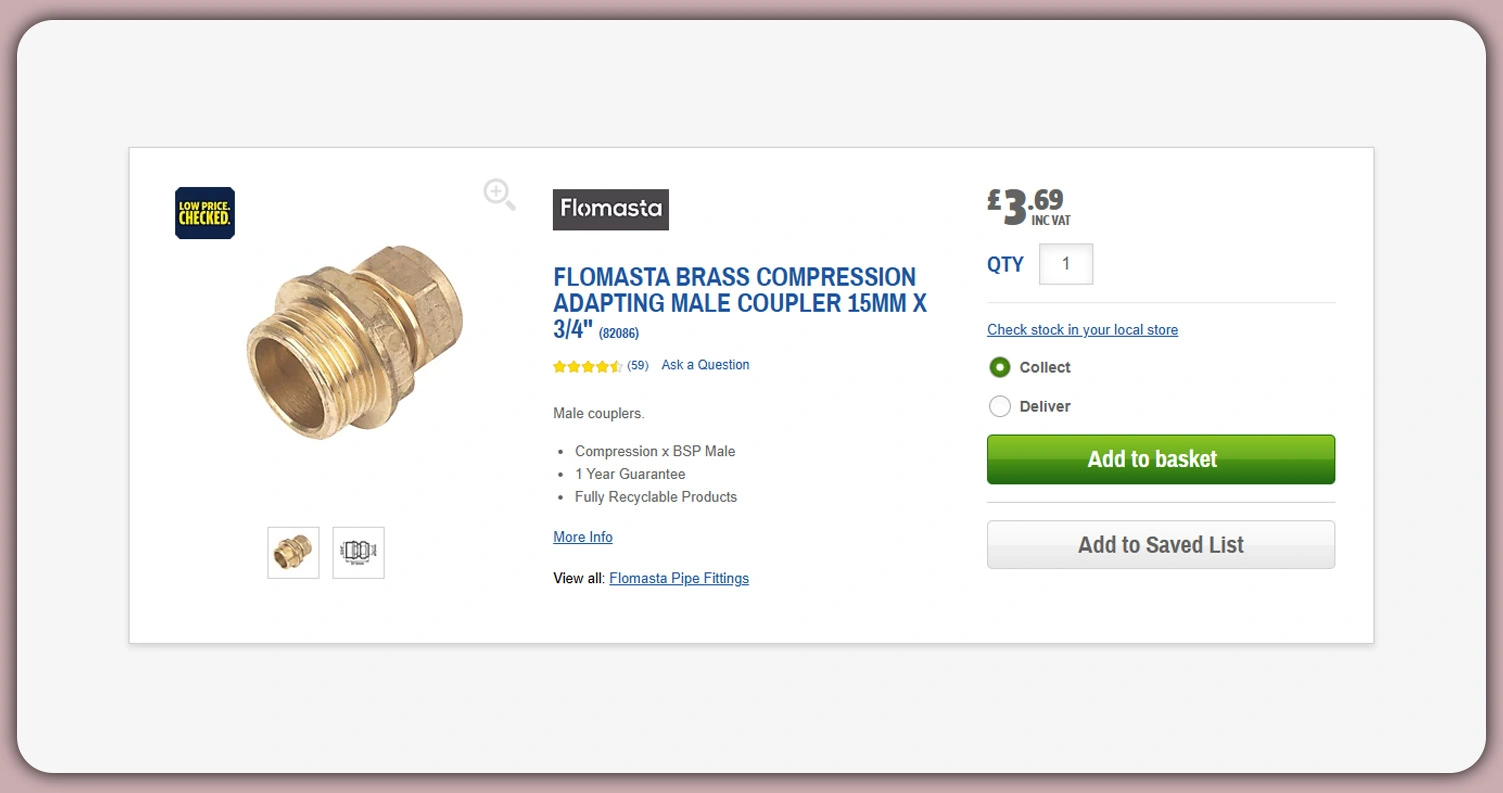Open the (59) reviews count link
This screenshot has height=793, width=1503.
[638, 366]
